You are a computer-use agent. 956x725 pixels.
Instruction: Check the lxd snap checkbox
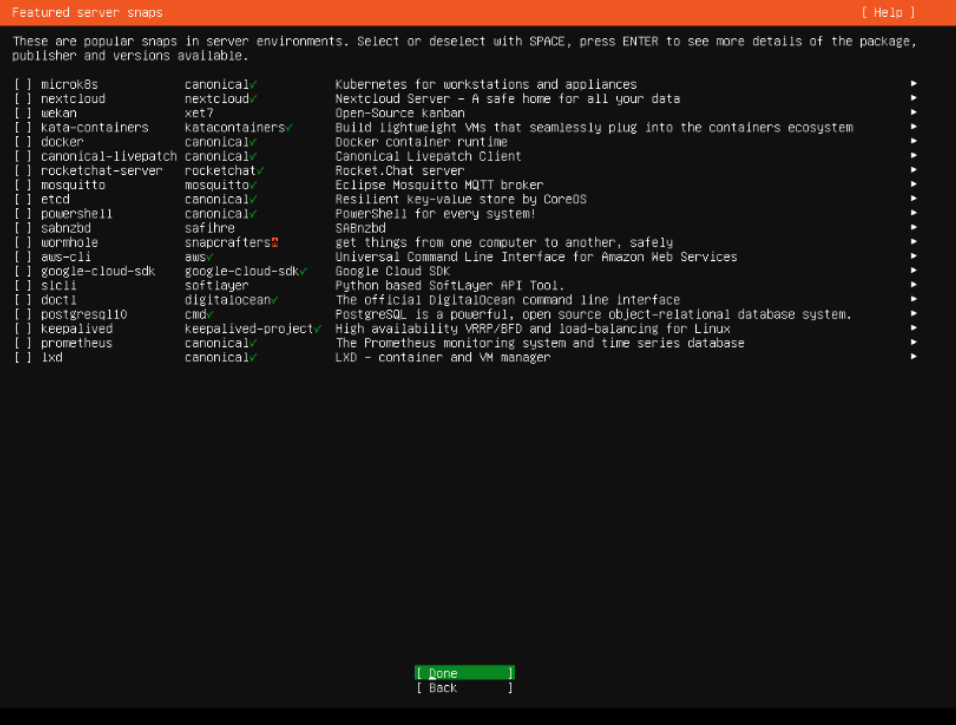[23, 357]
